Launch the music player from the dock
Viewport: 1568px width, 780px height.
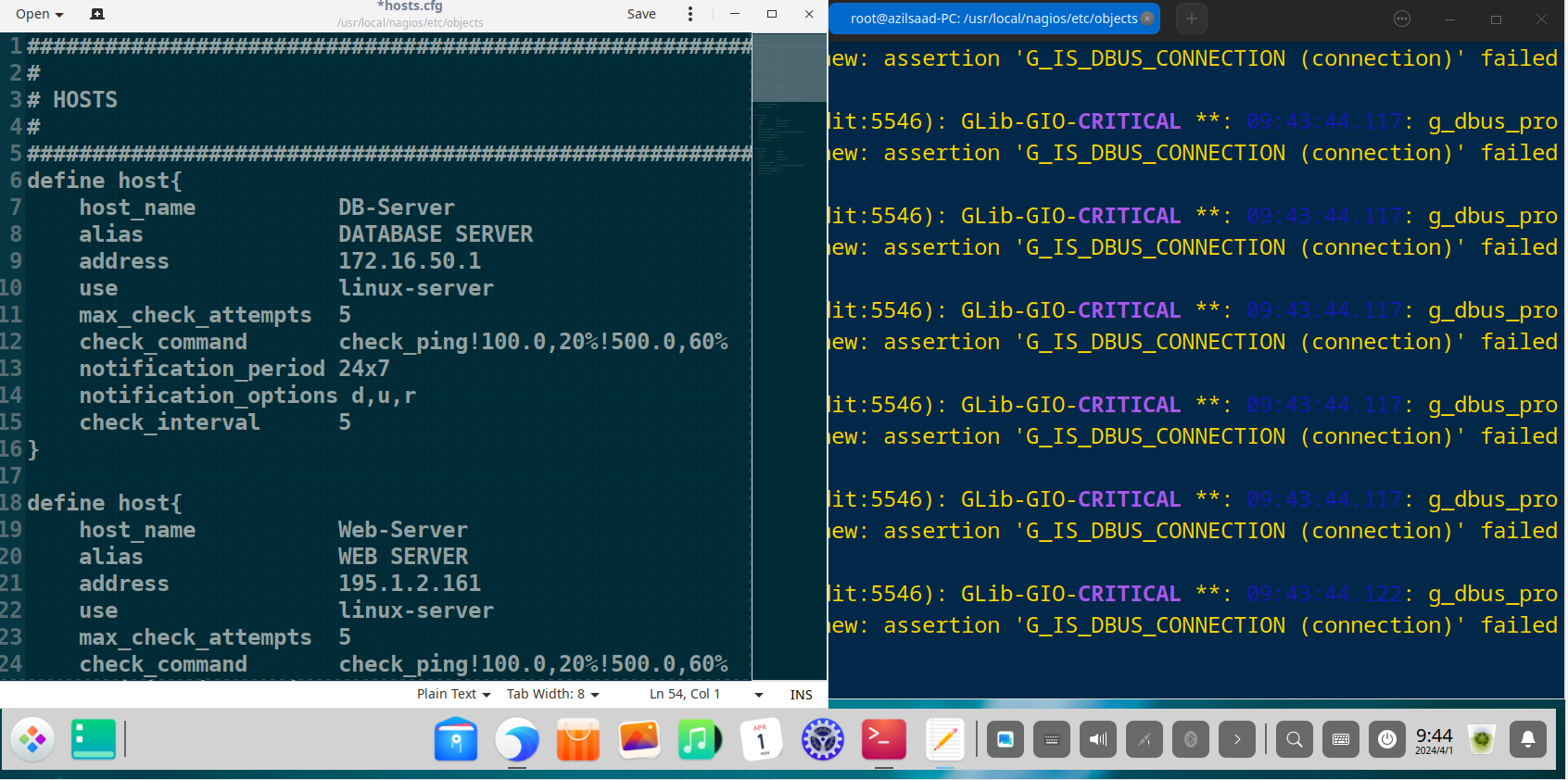(700, 740)
